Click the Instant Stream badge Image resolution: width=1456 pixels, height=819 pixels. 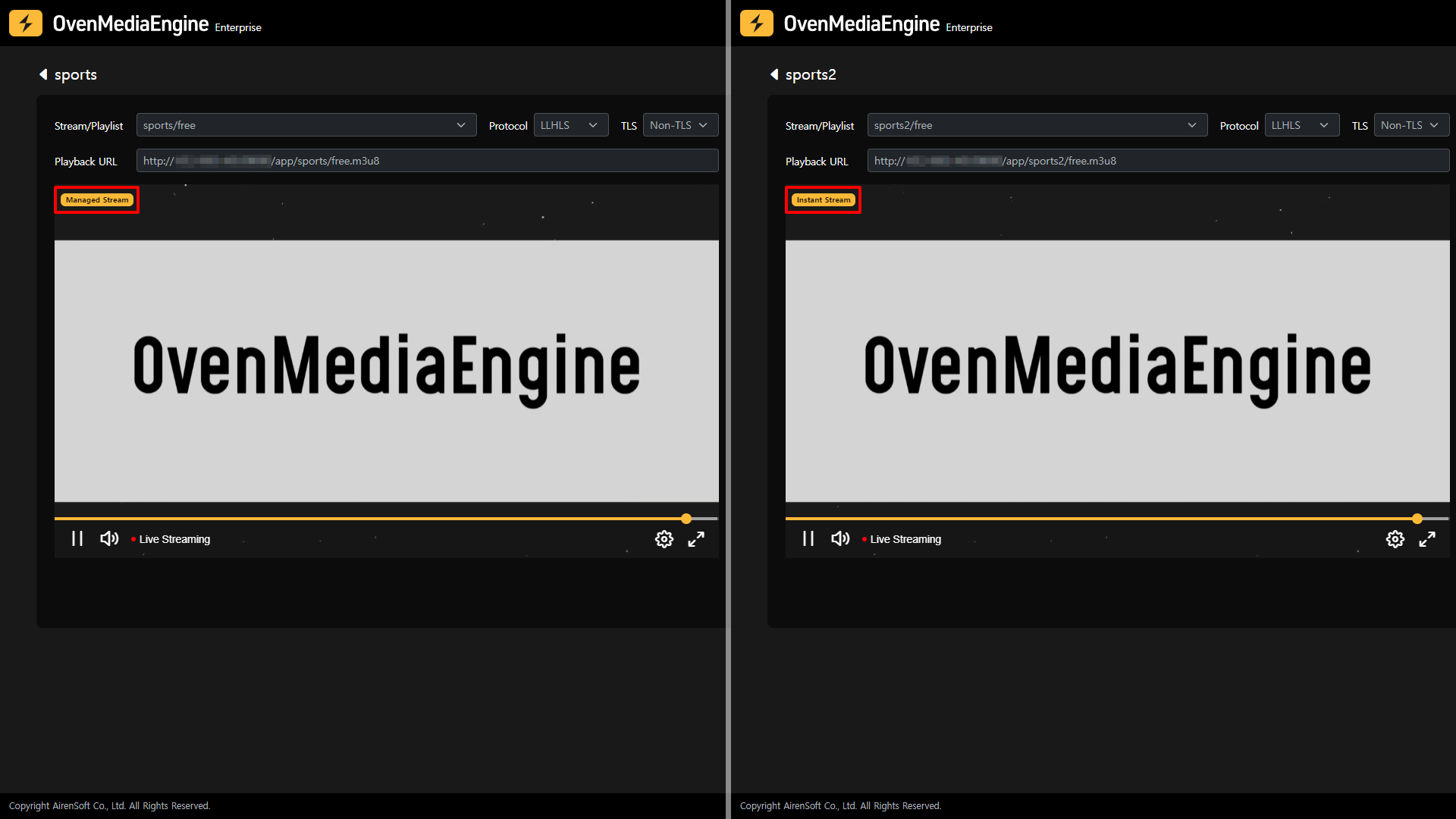click(x=824, y=200)
